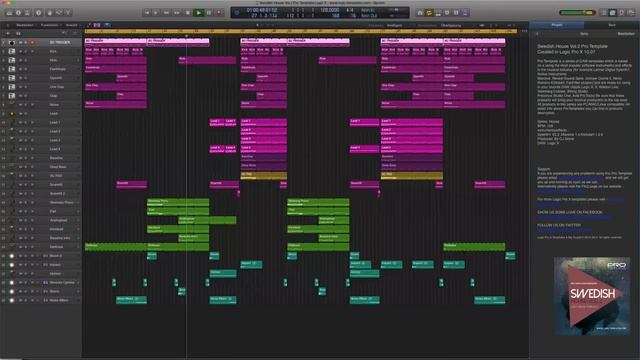Viewport: 640px width, 360px height.
Task: Click the Swedish cover art thumbnail
Action: (x=592, y=296)
